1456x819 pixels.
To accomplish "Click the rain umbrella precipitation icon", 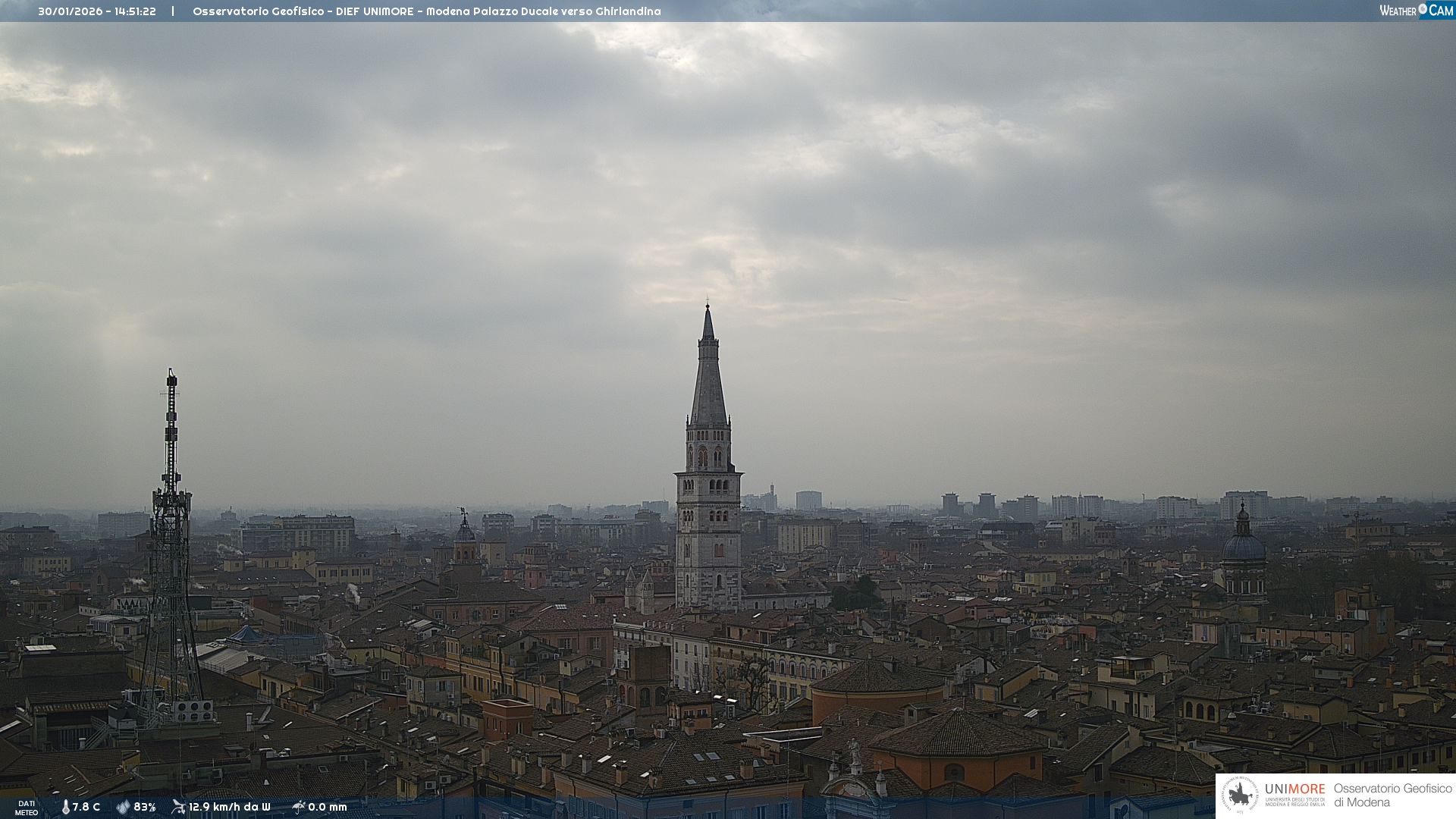I will 298,807.
